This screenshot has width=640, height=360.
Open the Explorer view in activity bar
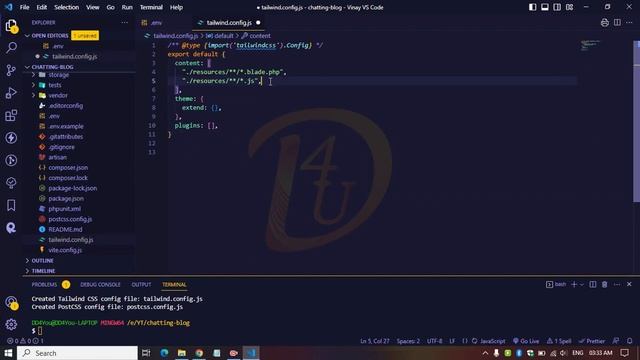pyautogui.click(x=11, y=26)
